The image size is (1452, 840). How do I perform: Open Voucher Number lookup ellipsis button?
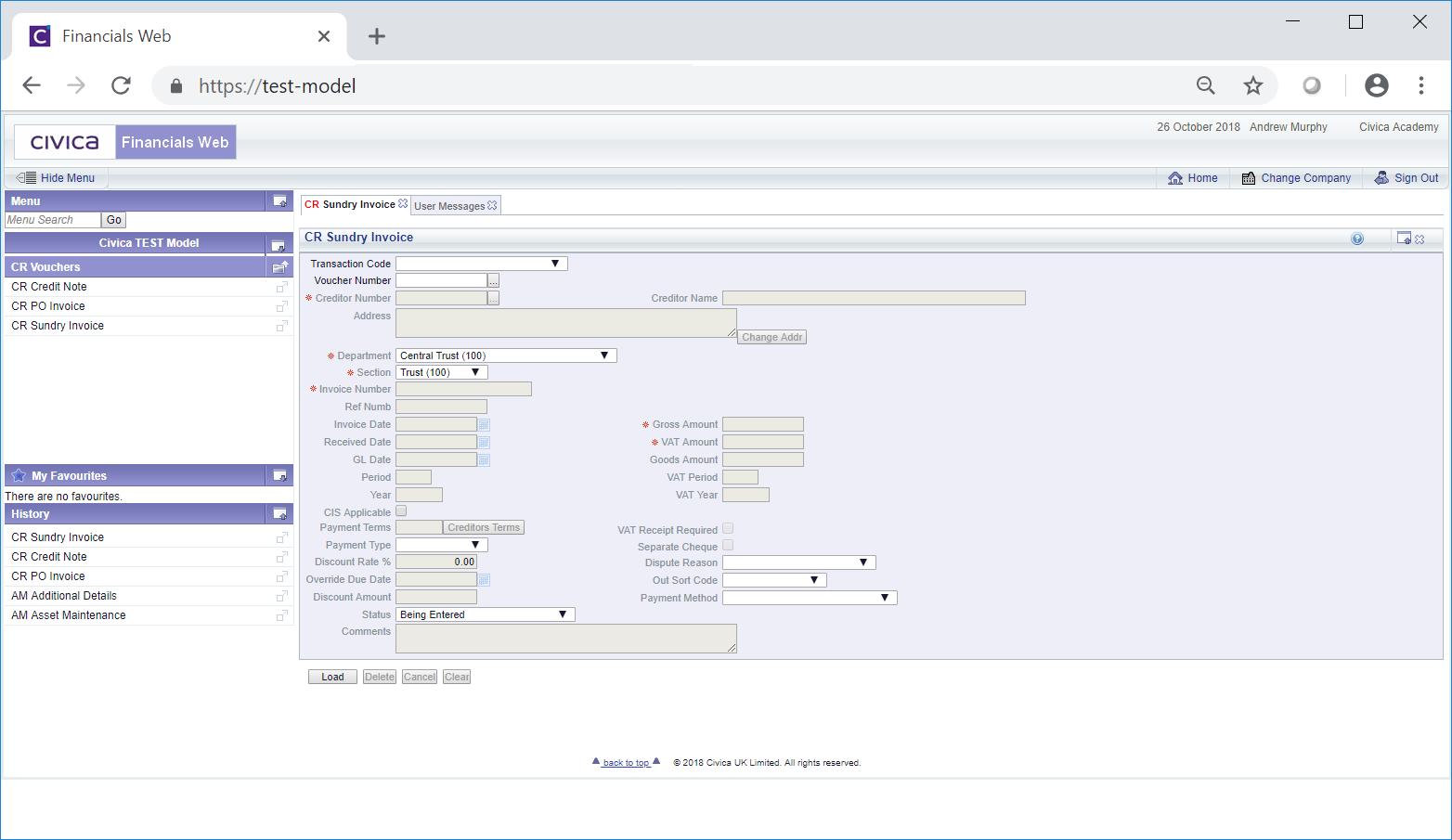[x=494, y=280]
